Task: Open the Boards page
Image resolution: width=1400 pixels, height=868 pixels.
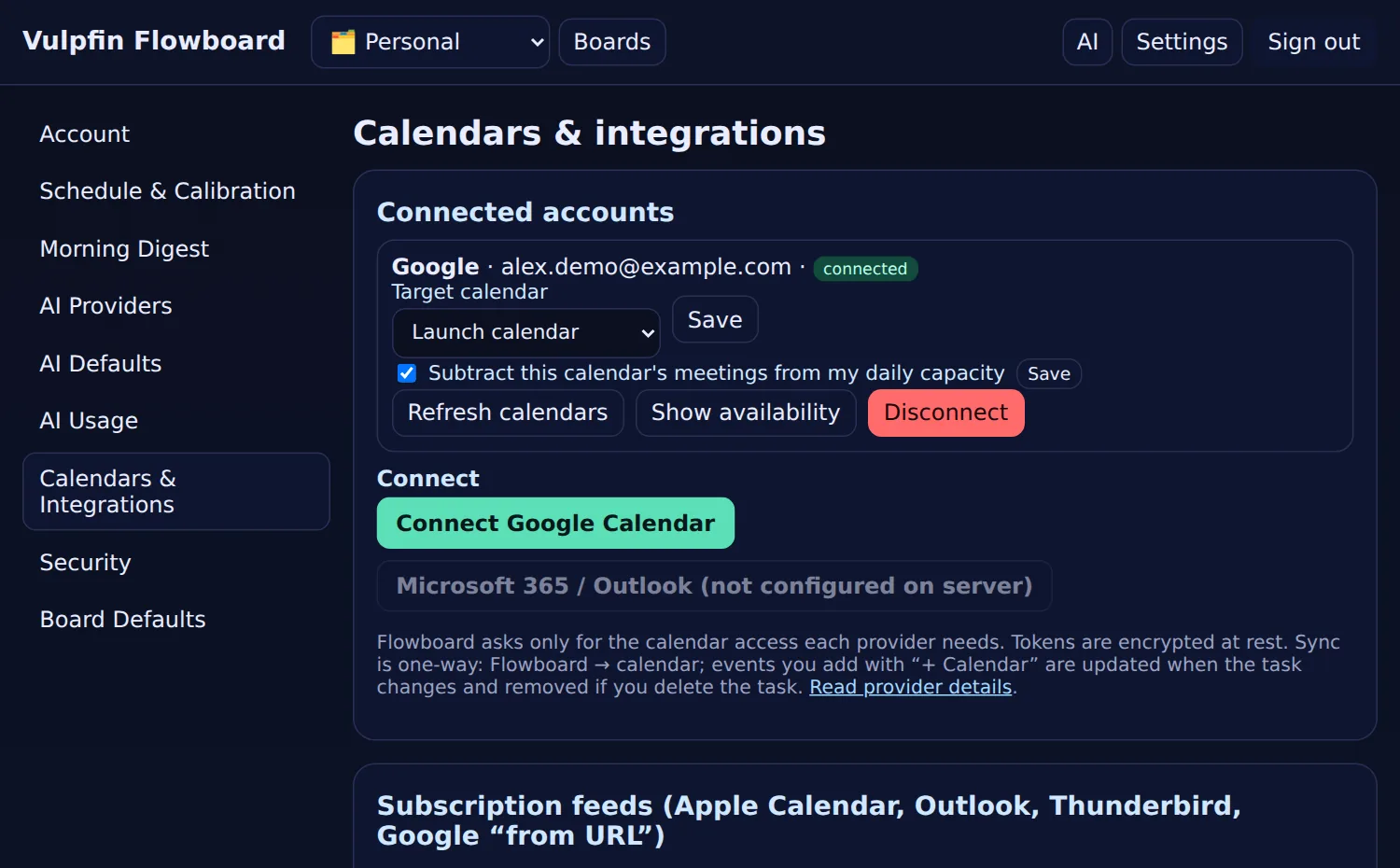Action: 612,42
